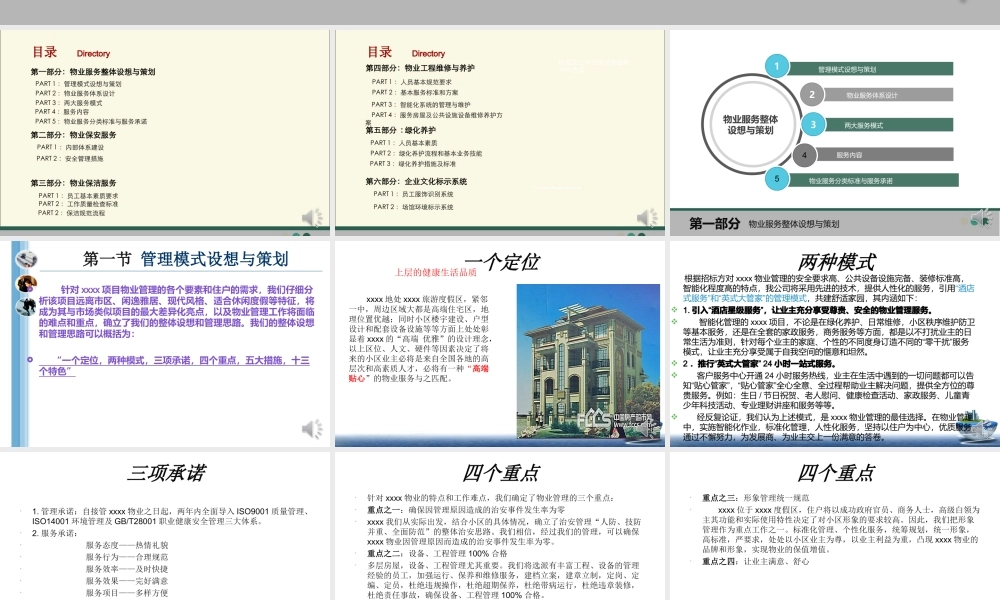This screenshot has width=1000, height=600.
Task: Select the 四个重点 slide containing 重点之三
Action: (x=835, y=526)
